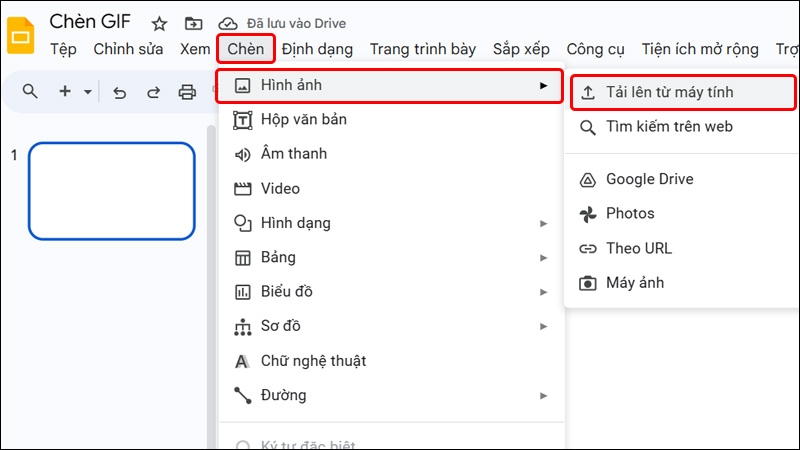800x450 pixels.
Task: Choose Biểu đồ menu entry
Action: (391, 292)
